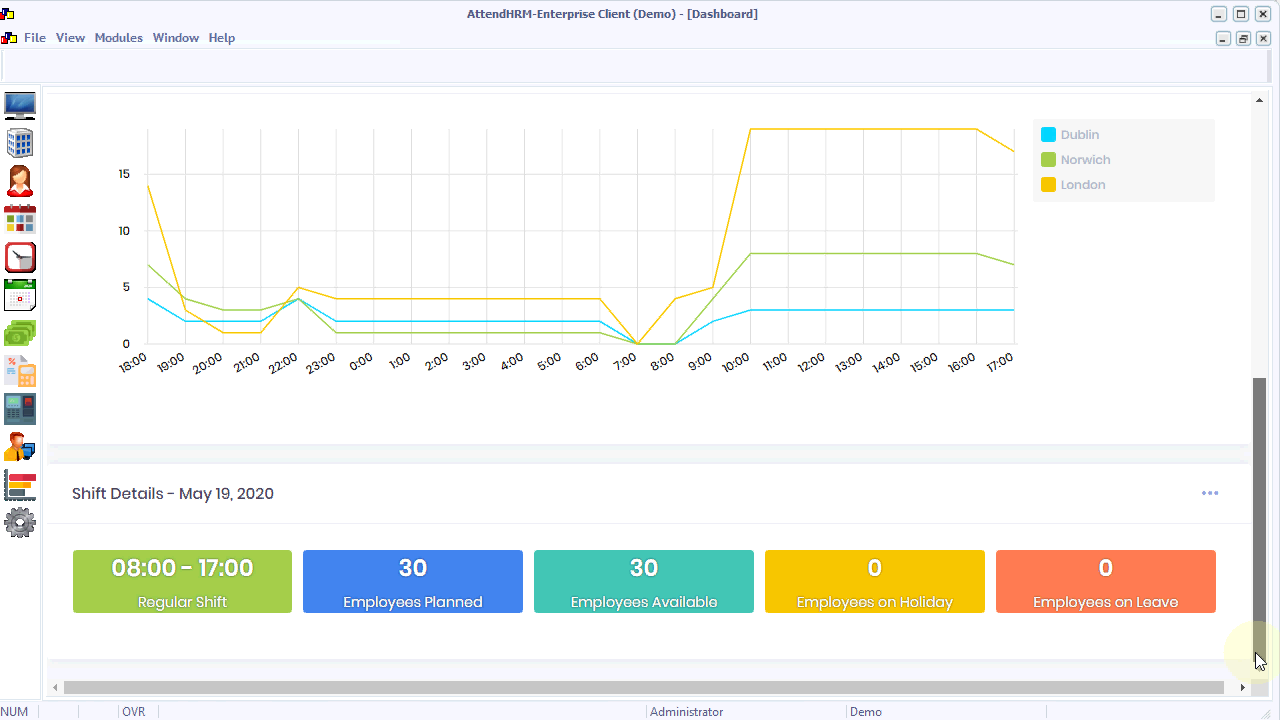Minimize the inner Dashboard child window
Image resolution: width=1280 pixels, height=720 pixels.
coord(1223,38)
